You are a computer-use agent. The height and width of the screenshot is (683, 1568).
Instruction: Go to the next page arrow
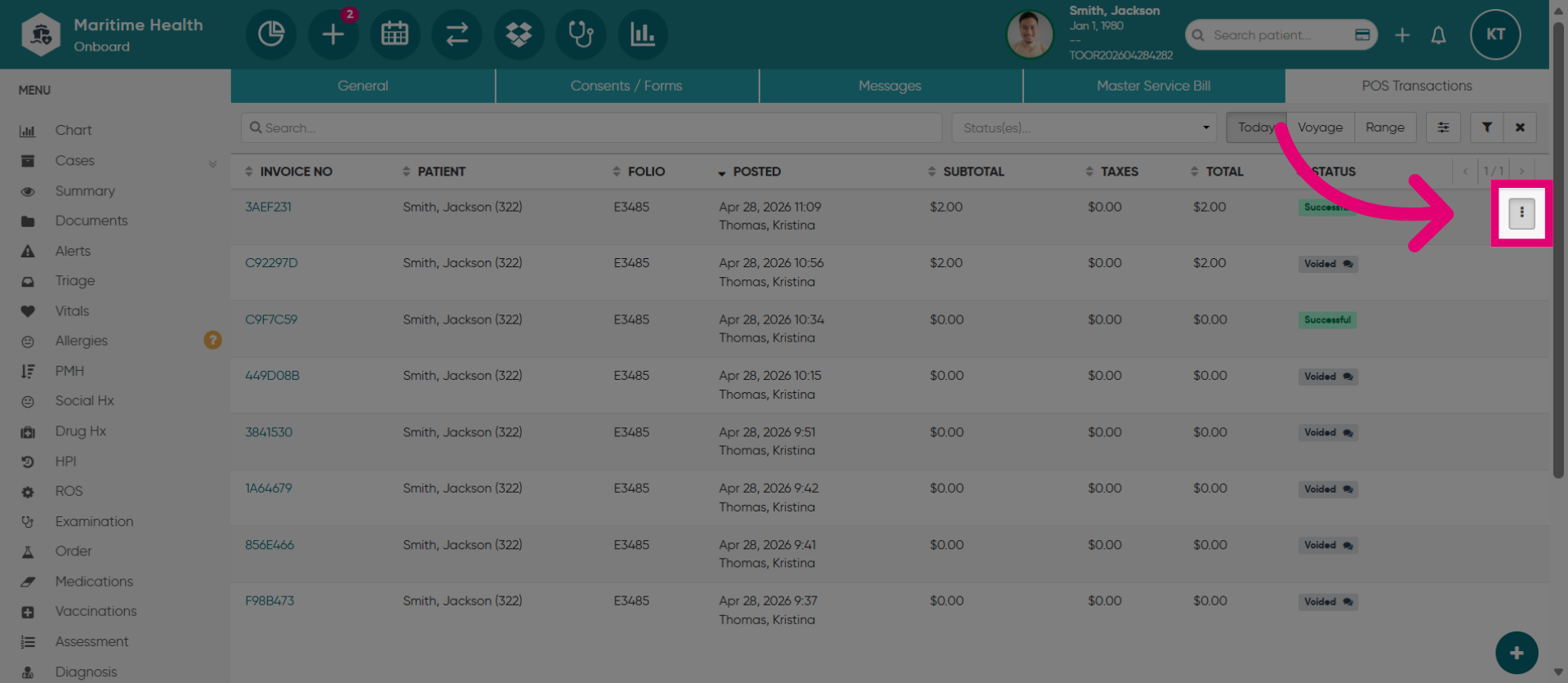click(x=1521, y=172)
